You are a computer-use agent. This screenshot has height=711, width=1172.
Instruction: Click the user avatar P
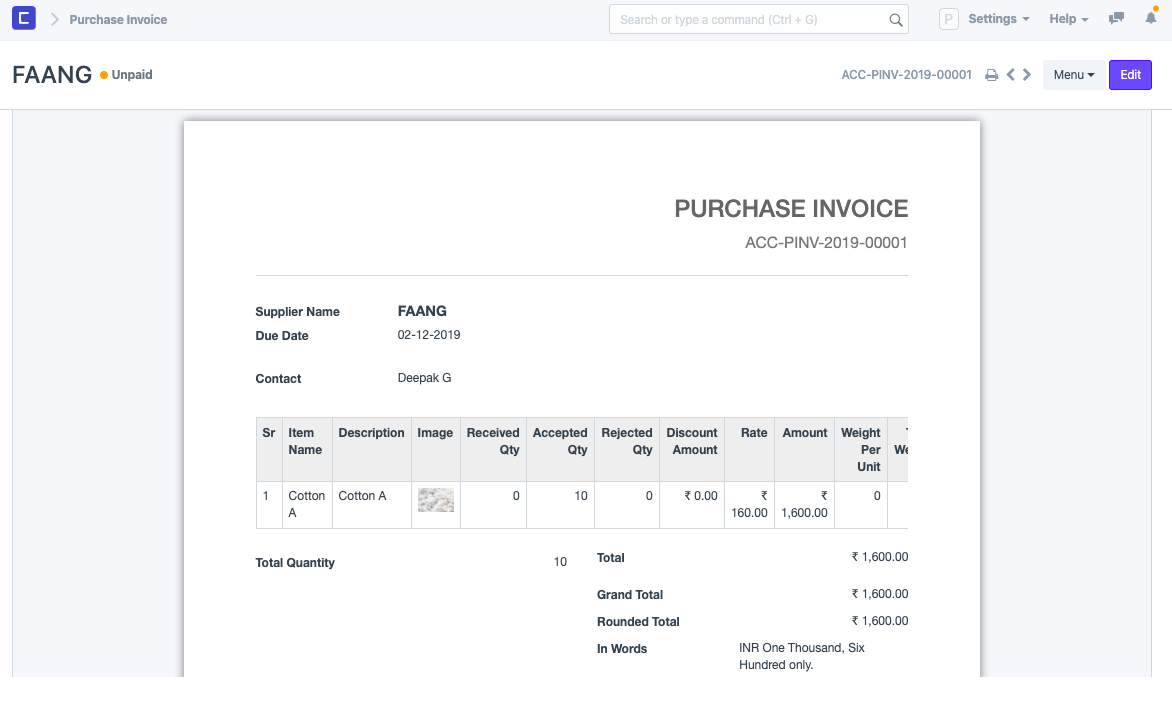(x=949, y=19)
